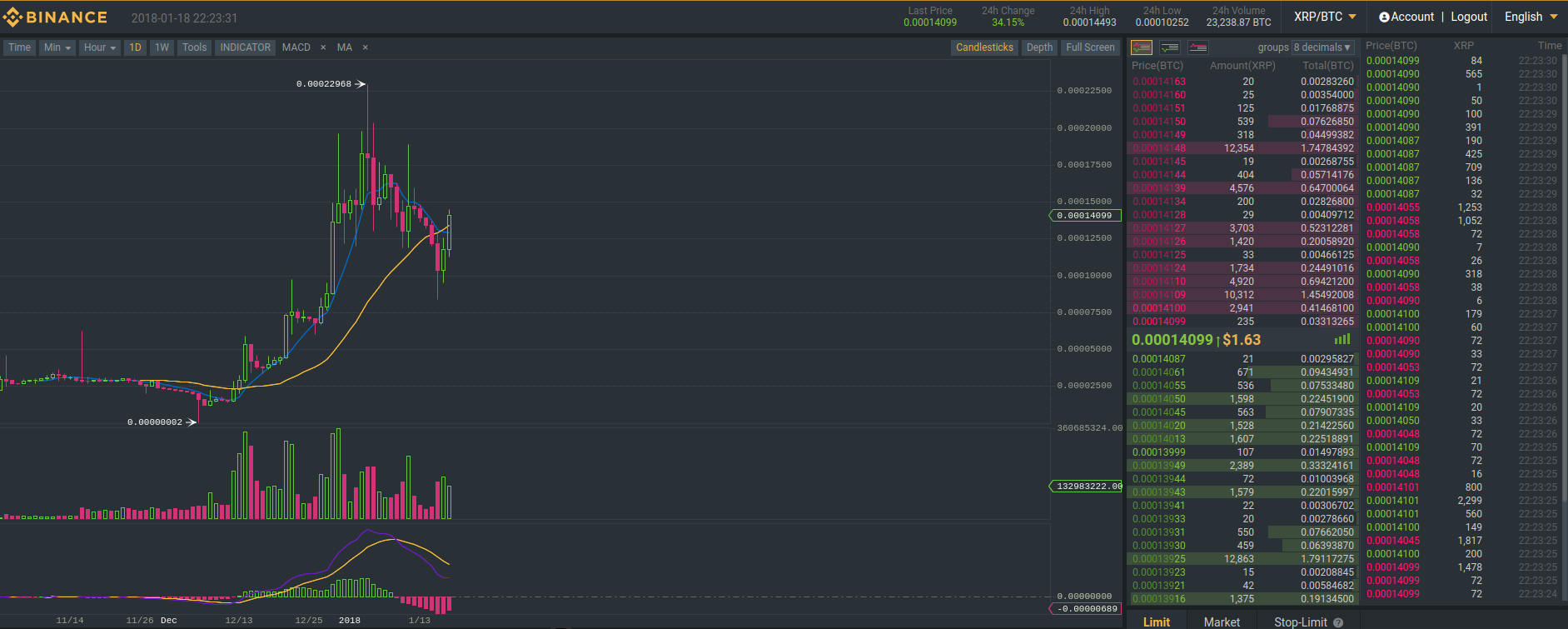Switch chart to Depth view
This screenshot has width=1568, height=629.
[1039, 47]
